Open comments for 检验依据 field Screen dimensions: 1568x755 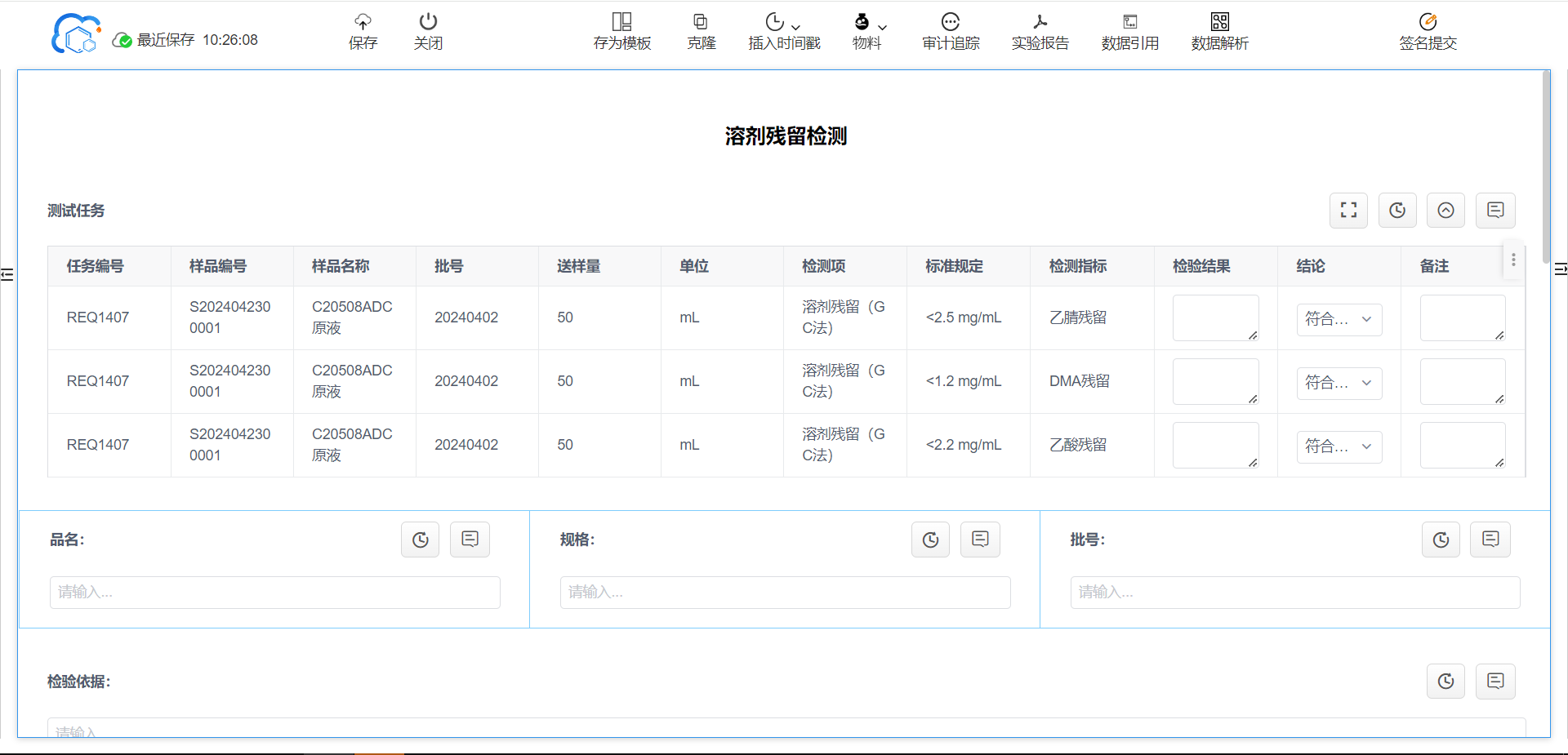[x=1495, y=682]
